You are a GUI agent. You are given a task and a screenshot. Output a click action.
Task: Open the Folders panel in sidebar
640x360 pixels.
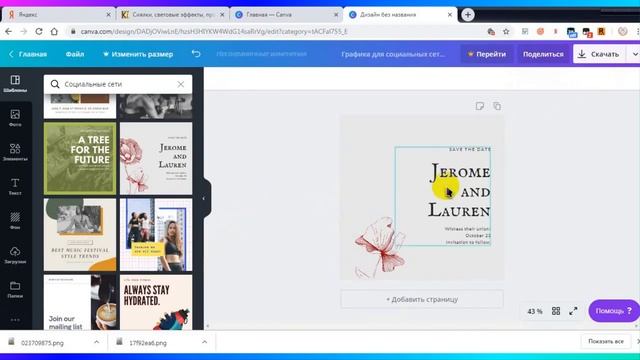[x=15, y=289]
